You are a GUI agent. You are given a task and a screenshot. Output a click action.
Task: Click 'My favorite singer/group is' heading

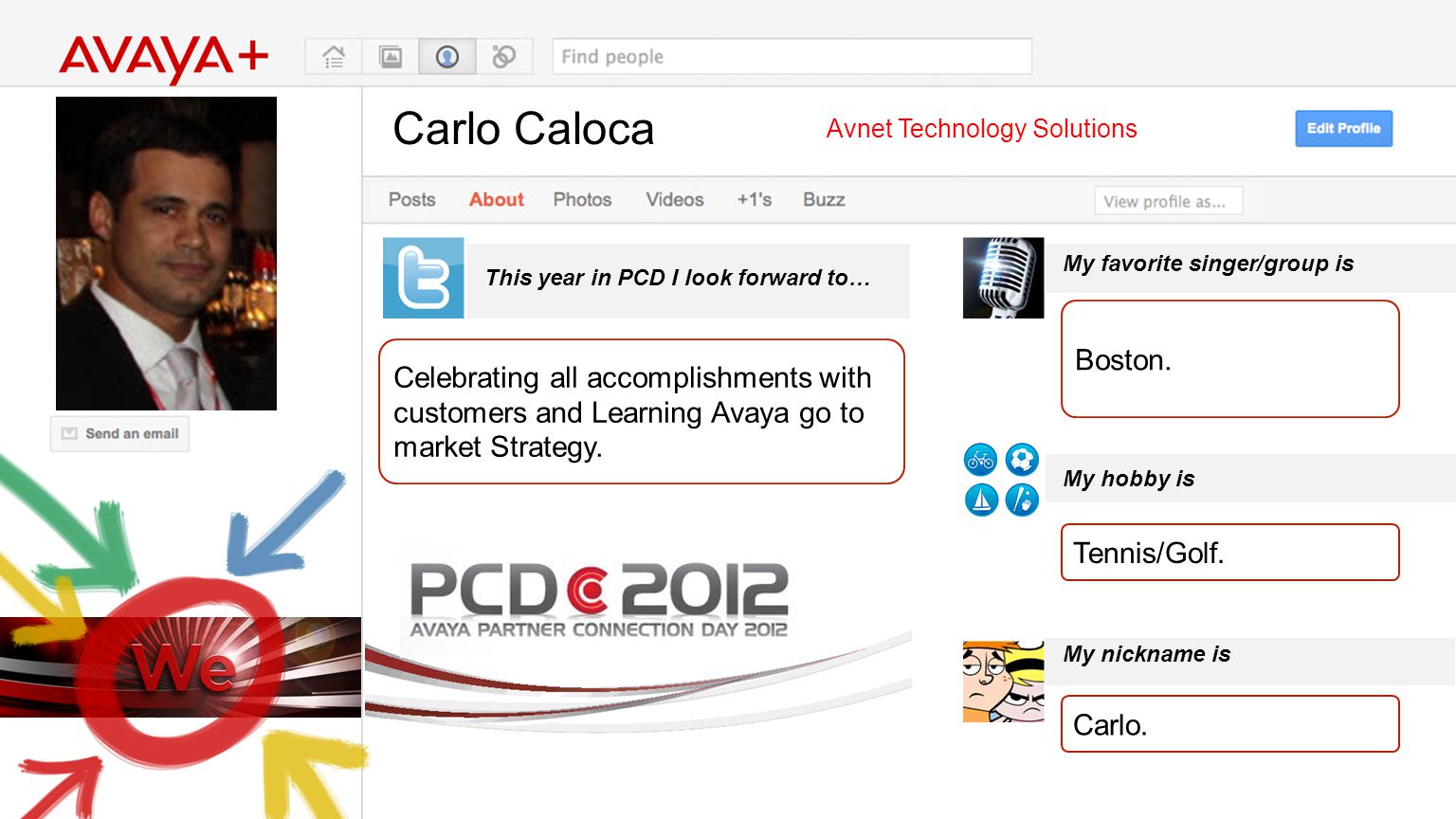[1209, 264]
